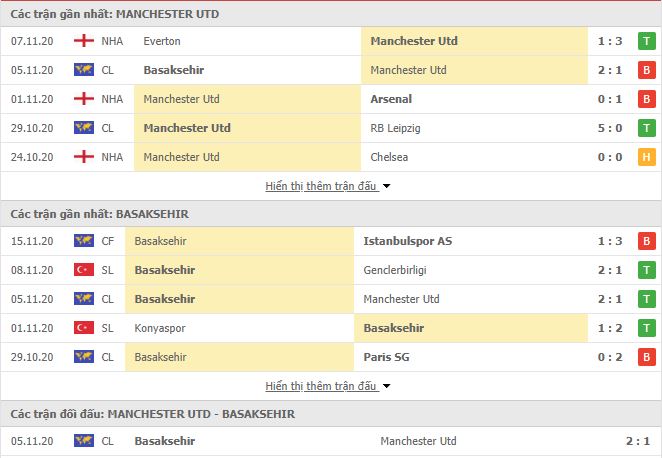
Task: Click the red B badge for Paris SG match
Action: point(646,357)
